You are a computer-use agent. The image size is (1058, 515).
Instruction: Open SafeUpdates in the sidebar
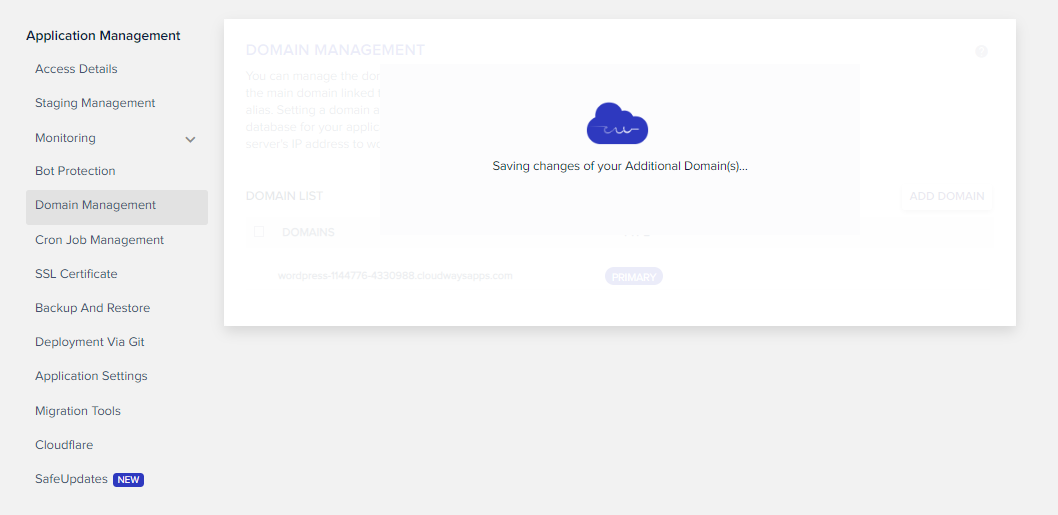pos(72,479)
